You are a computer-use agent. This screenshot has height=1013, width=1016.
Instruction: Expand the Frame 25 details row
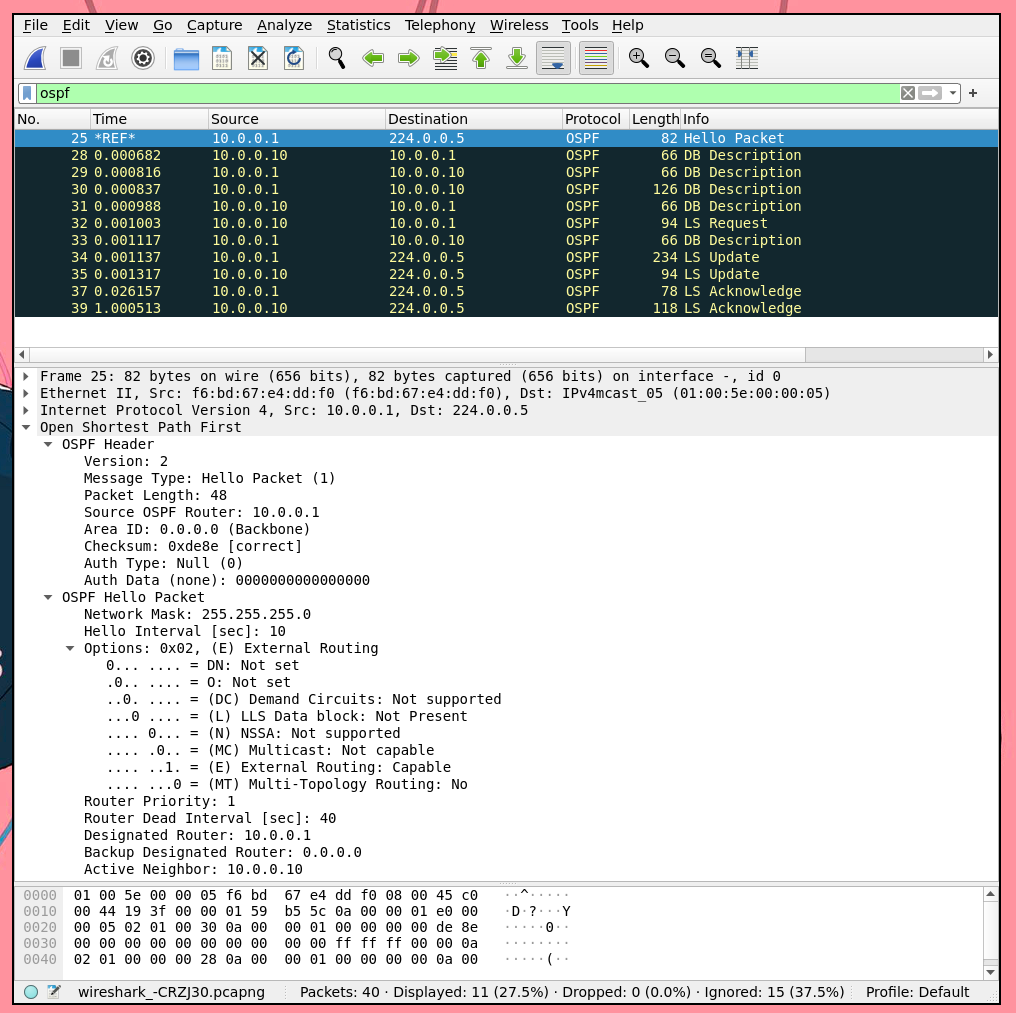(x=26, y=377)
